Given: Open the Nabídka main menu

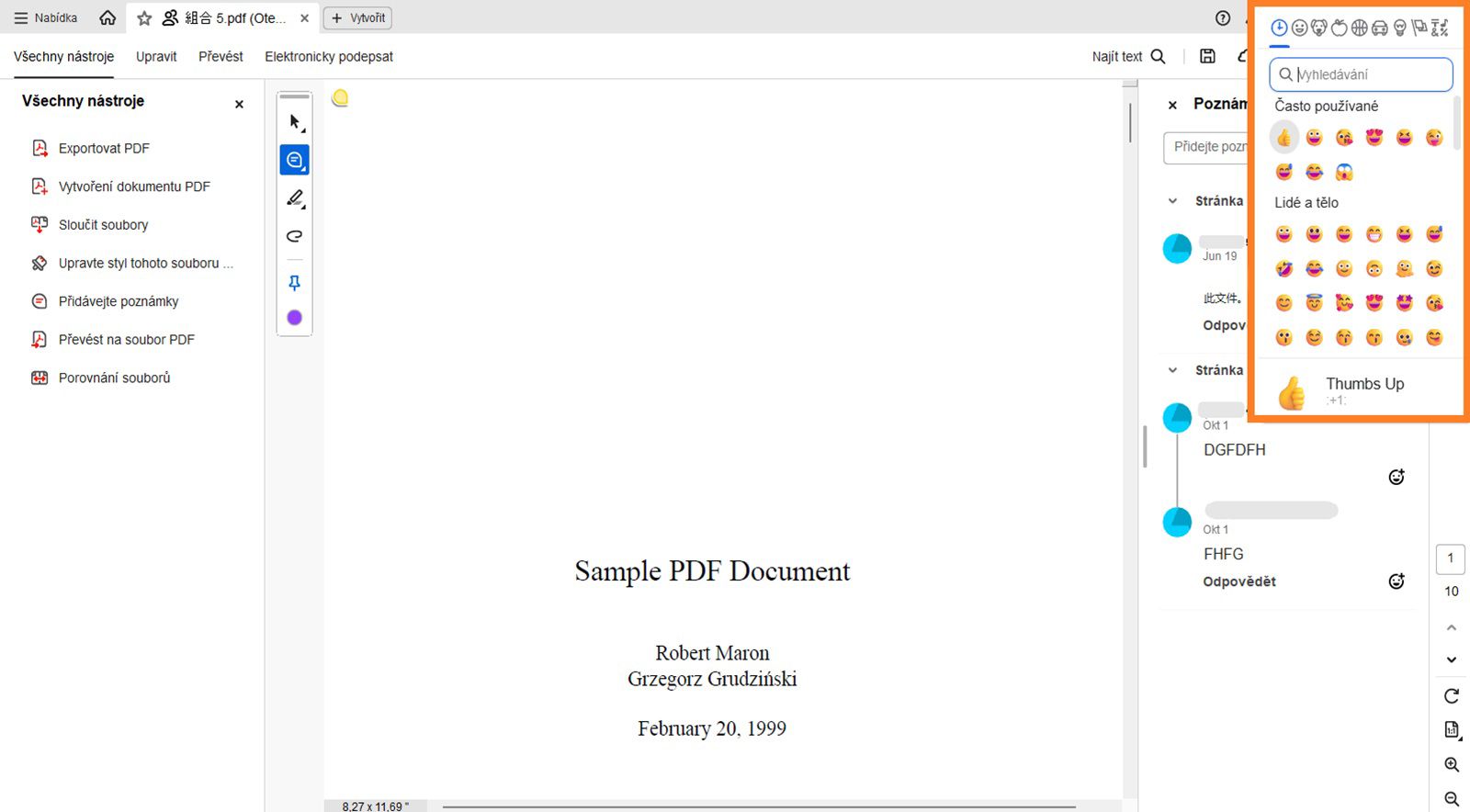Looking at the screenshot, I should 46,17.
